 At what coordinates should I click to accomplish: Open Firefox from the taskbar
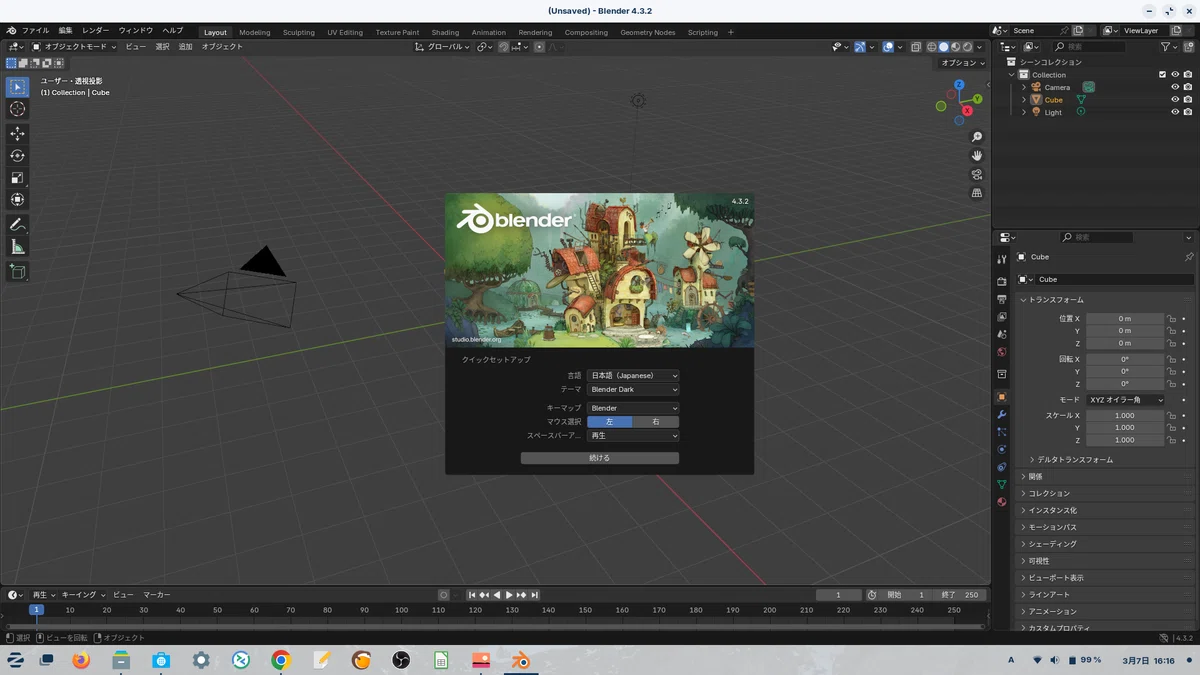click(x=81, y=660)
